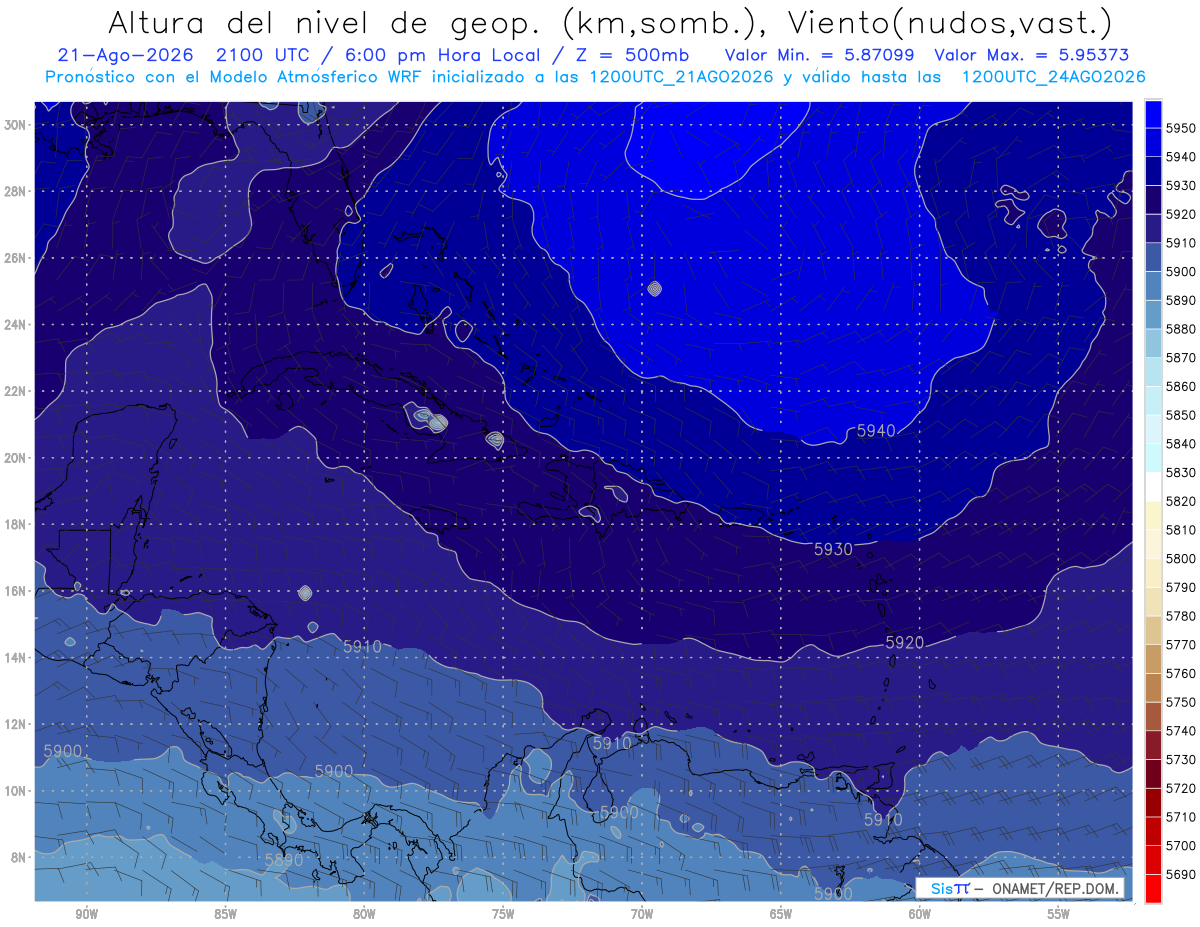The image size is (1200, 927).
Task: Click the 26N latitude axis label
Action: pyautogui.click(x=14, y=258)
